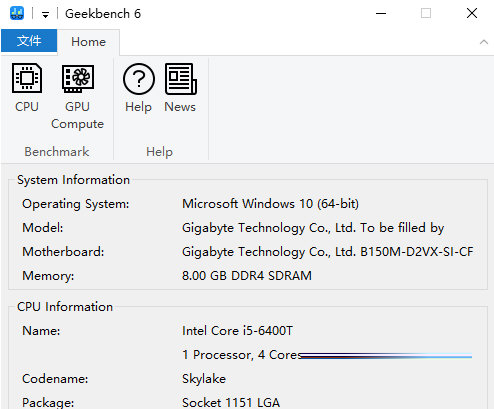The image size is (494, 409).
Task: Click the Motherboard: label
Action: click(x=63, y=252)
